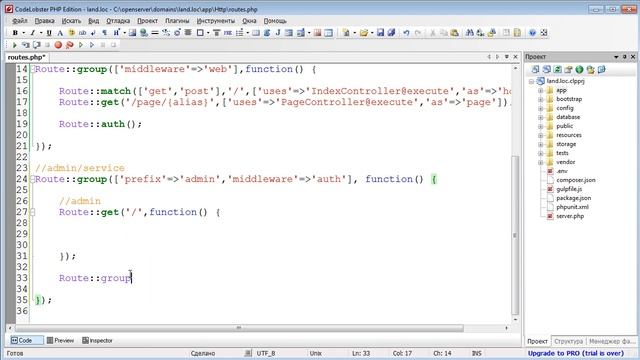This screenshot has height=360, width=640.
Task: Start debugging with green play icon
Action: coord(14,45)
